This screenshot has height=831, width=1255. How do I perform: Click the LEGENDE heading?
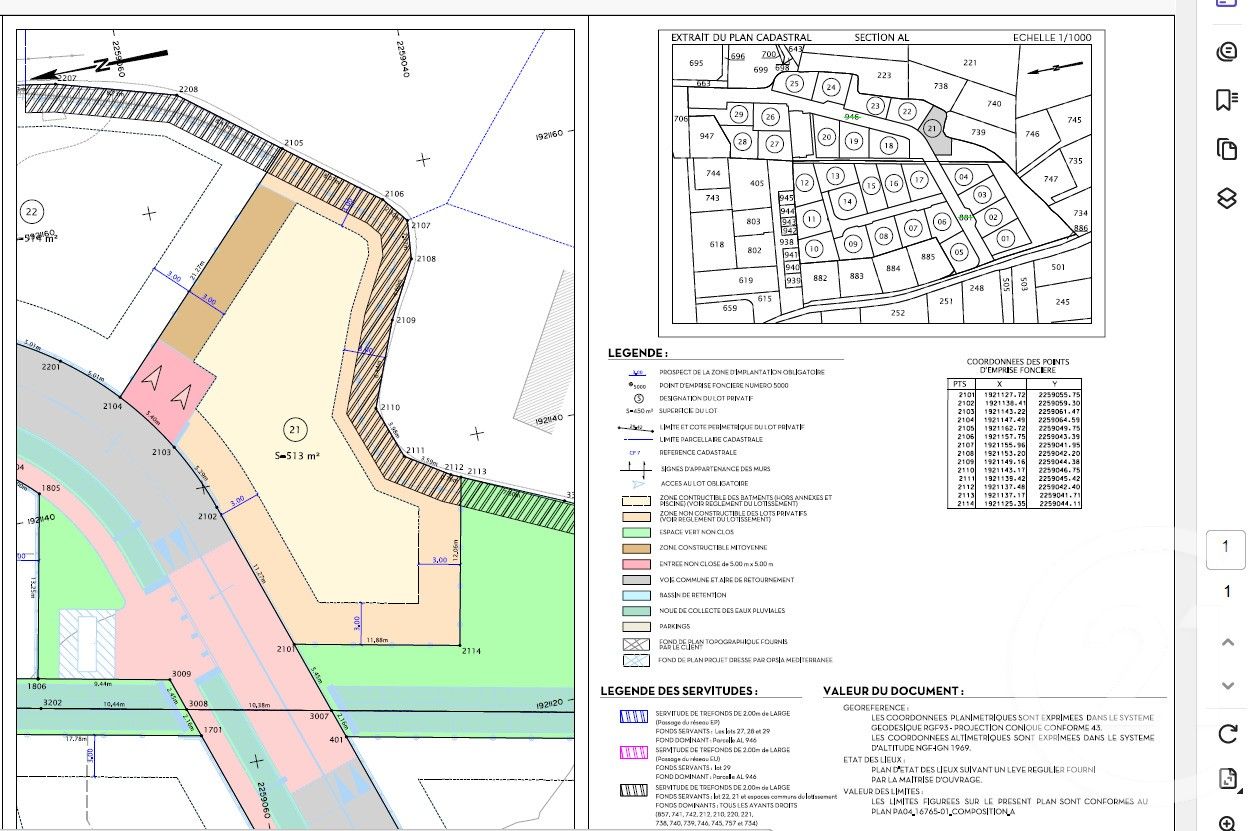(x=638, y=353)
